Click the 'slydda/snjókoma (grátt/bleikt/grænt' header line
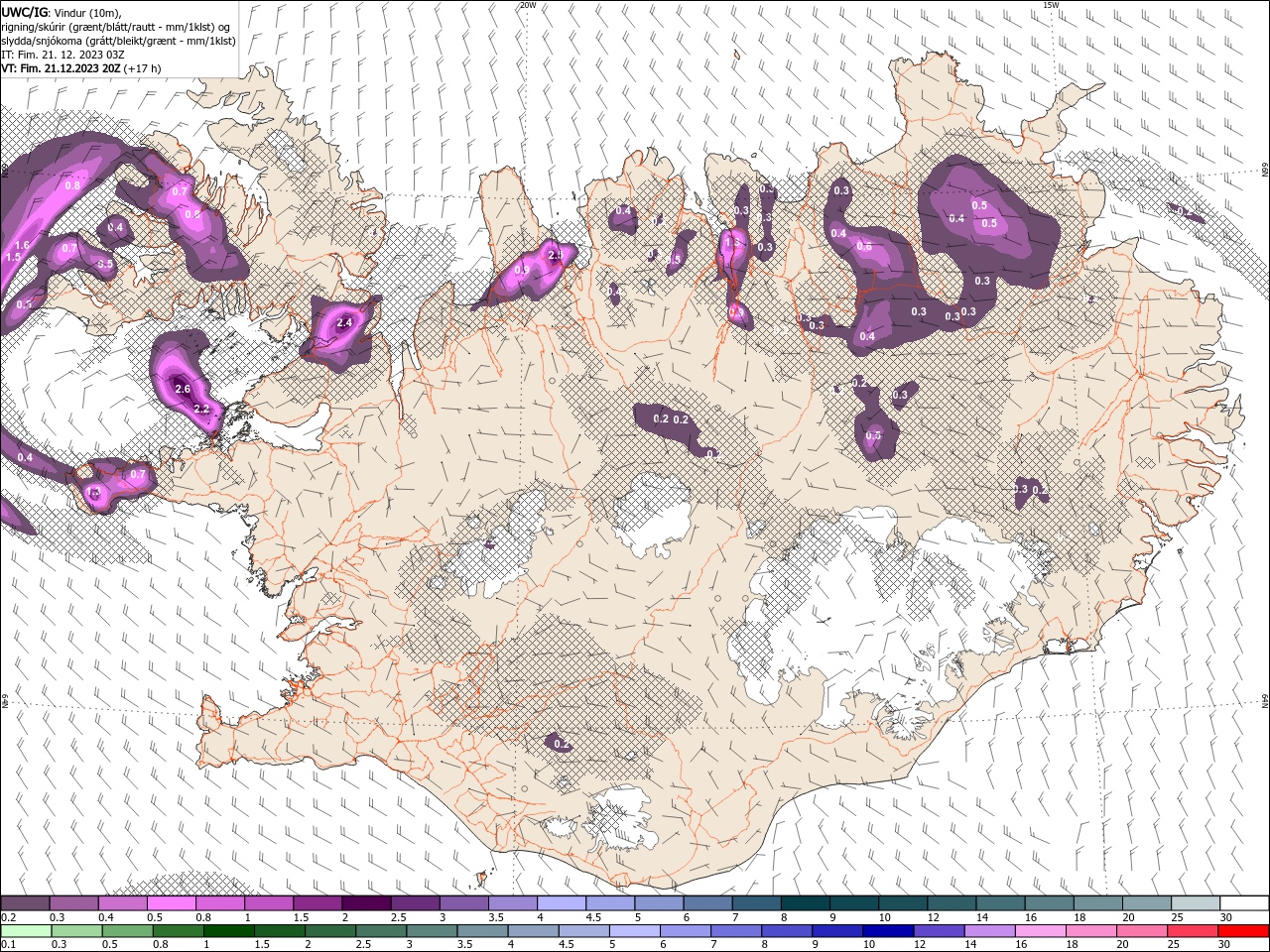The height and width of the screenshot is (952, 1270). pos(118,41)
